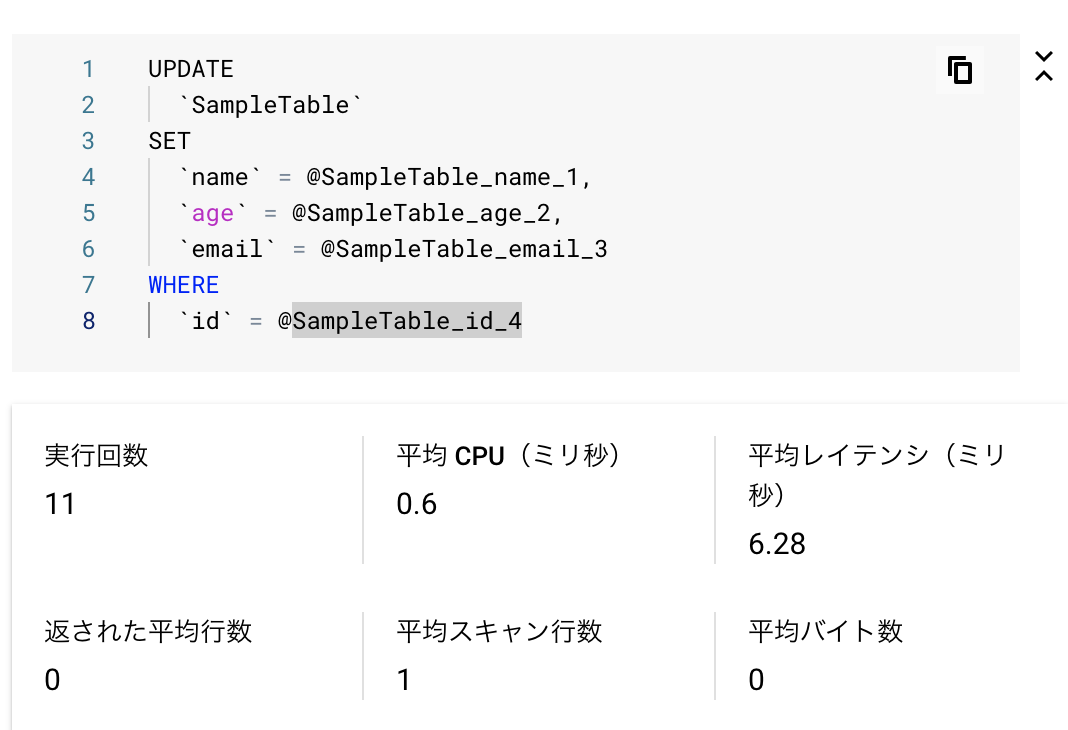The height and width of the screenshot is (730, 1068).
Task: Click the average latency value 6.28
Action: (x=777, y=544)
